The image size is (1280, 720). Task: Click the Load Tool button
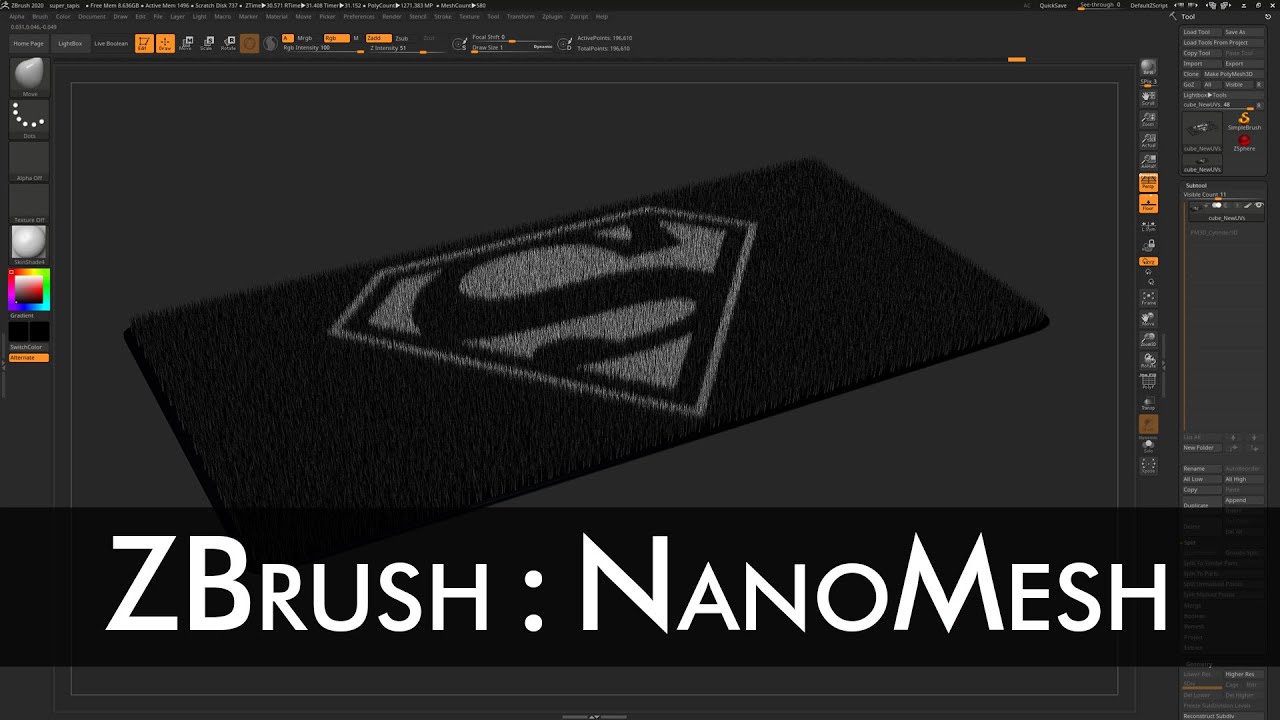coord(1201,32)
